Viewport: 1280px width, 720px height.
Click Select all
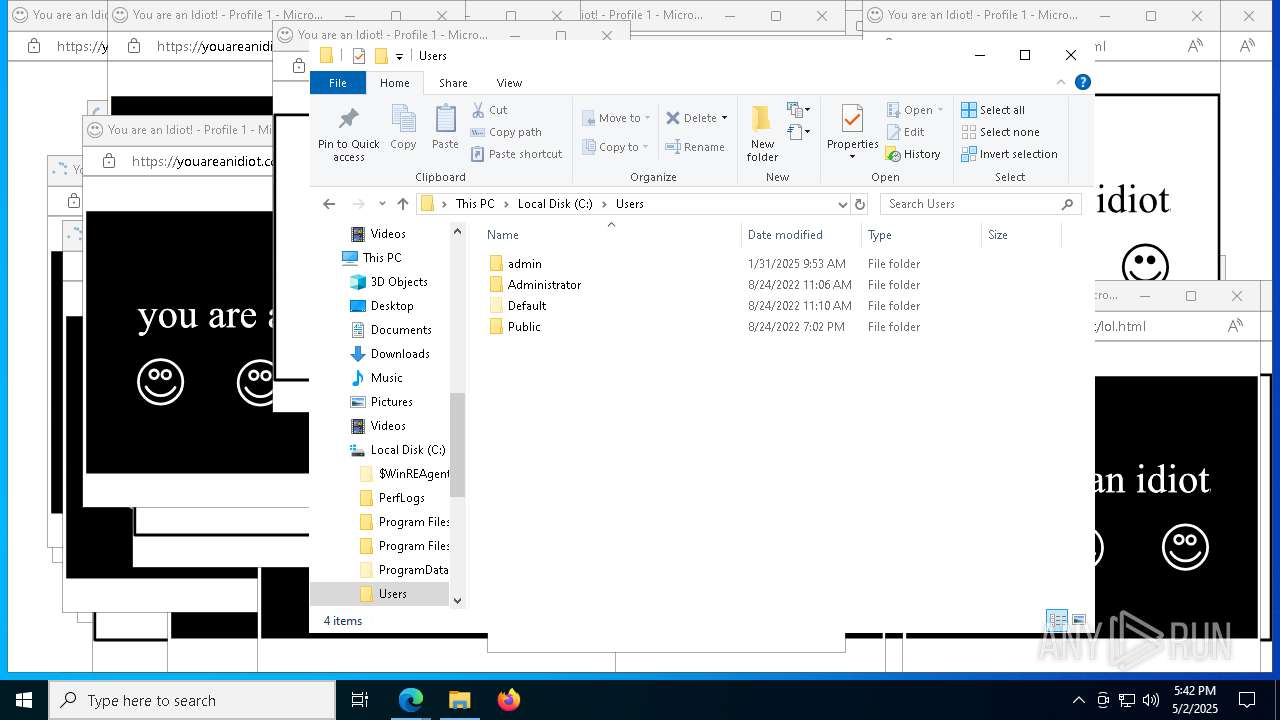[993, 110]
